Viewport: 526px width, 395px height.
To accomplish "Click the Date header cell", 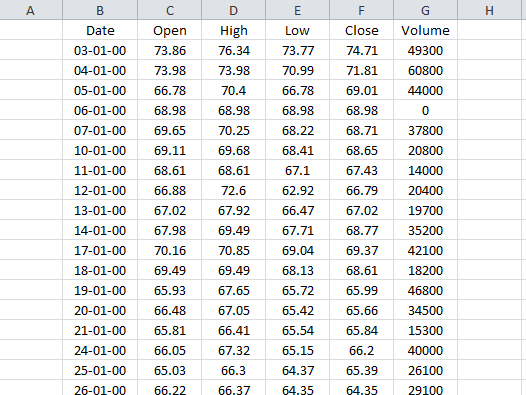I will [100, 30].
